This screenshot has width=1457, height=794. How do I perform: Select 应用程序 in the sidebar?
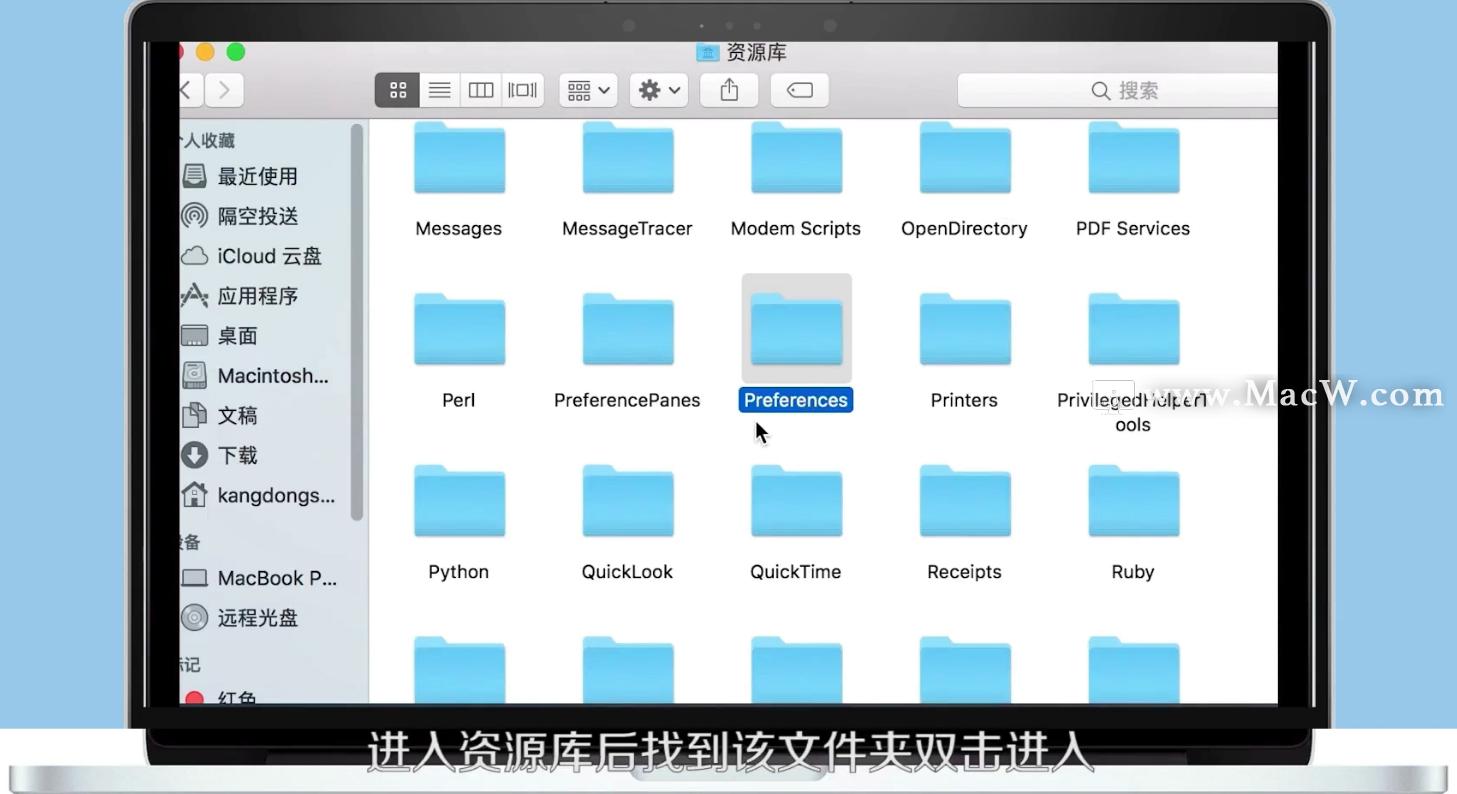click(x=255, y=296)
